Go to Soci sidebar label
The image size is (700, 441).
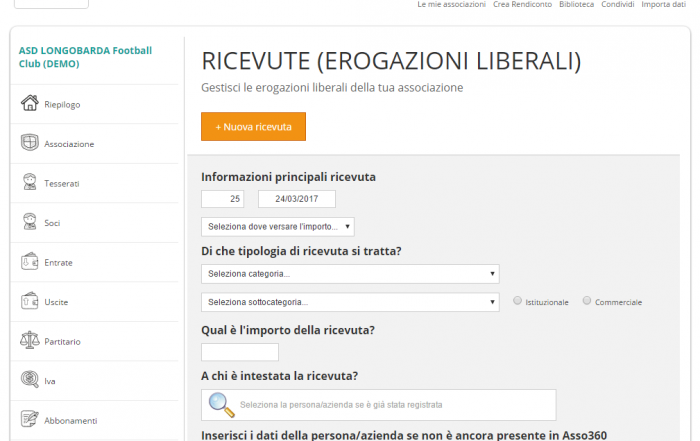pos(52,223)
